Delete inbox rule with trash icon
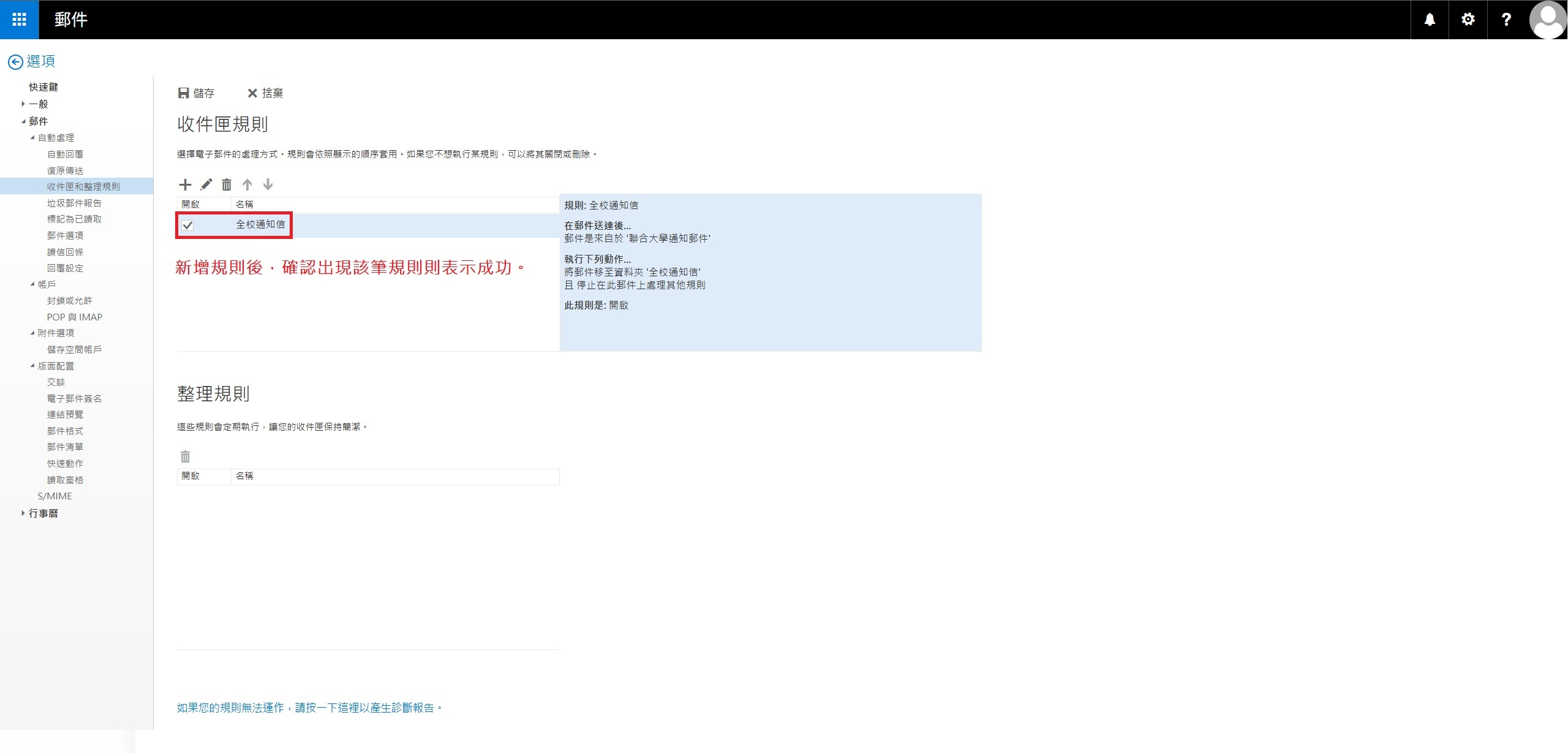 (x=227, y=184)
